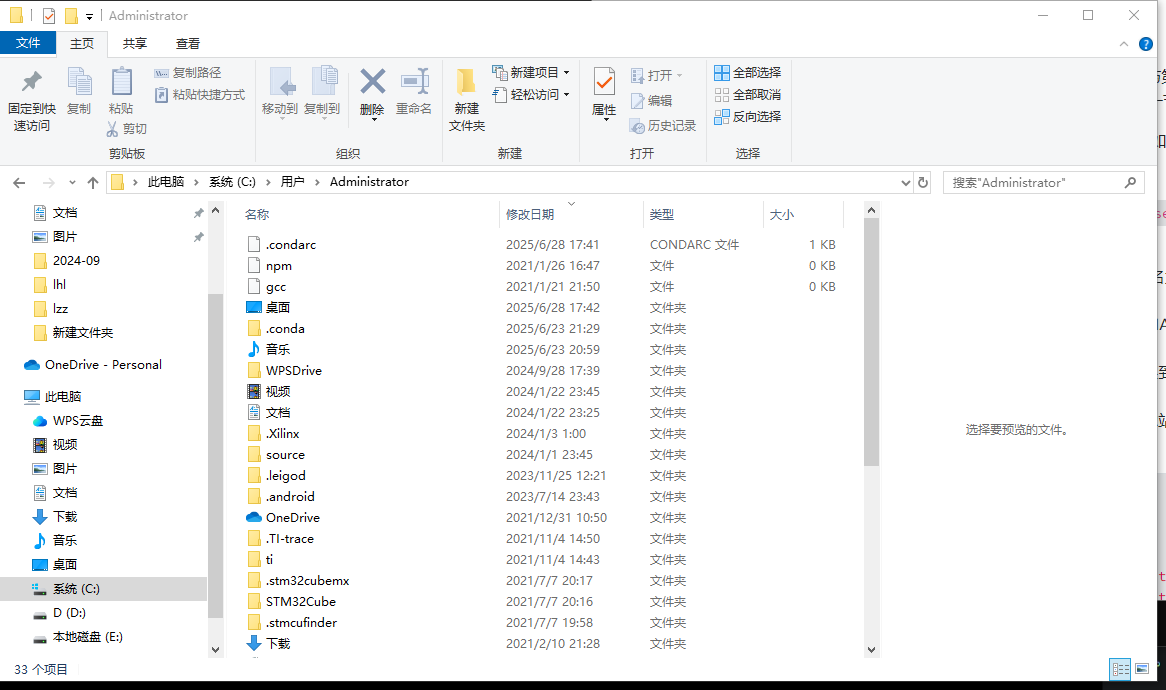The image size is (1166, 690).
Task: Pin folder to Quick access
Action: pyautogui.click(x=31, y=100)
